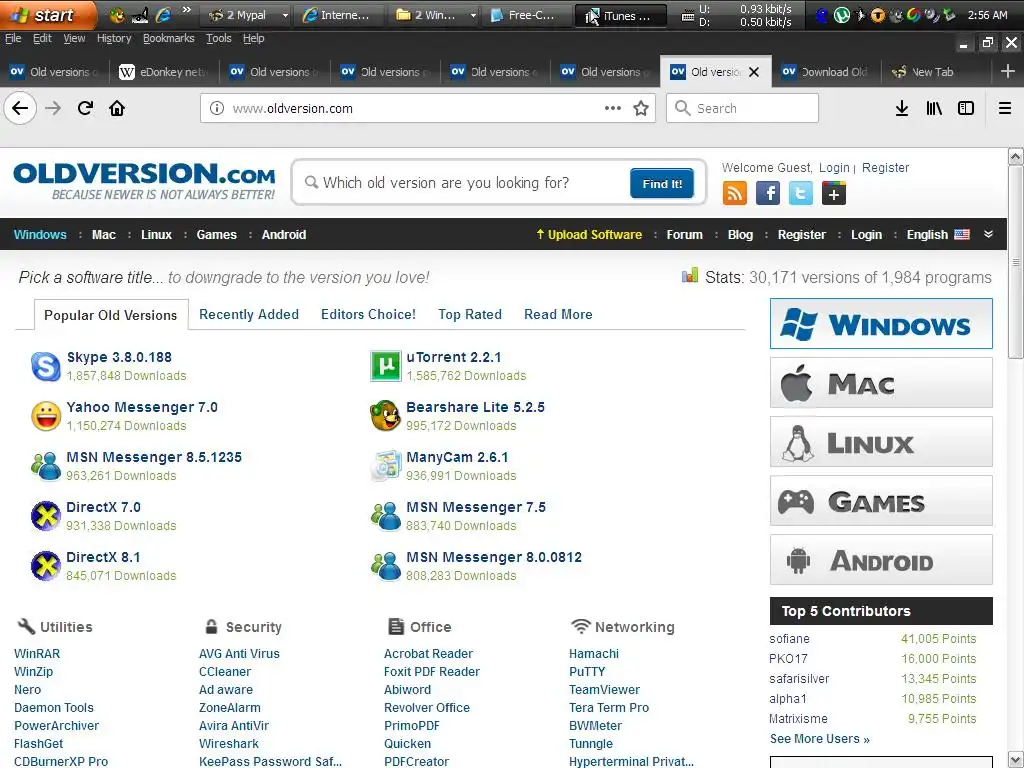Click See More Users link

820,739
